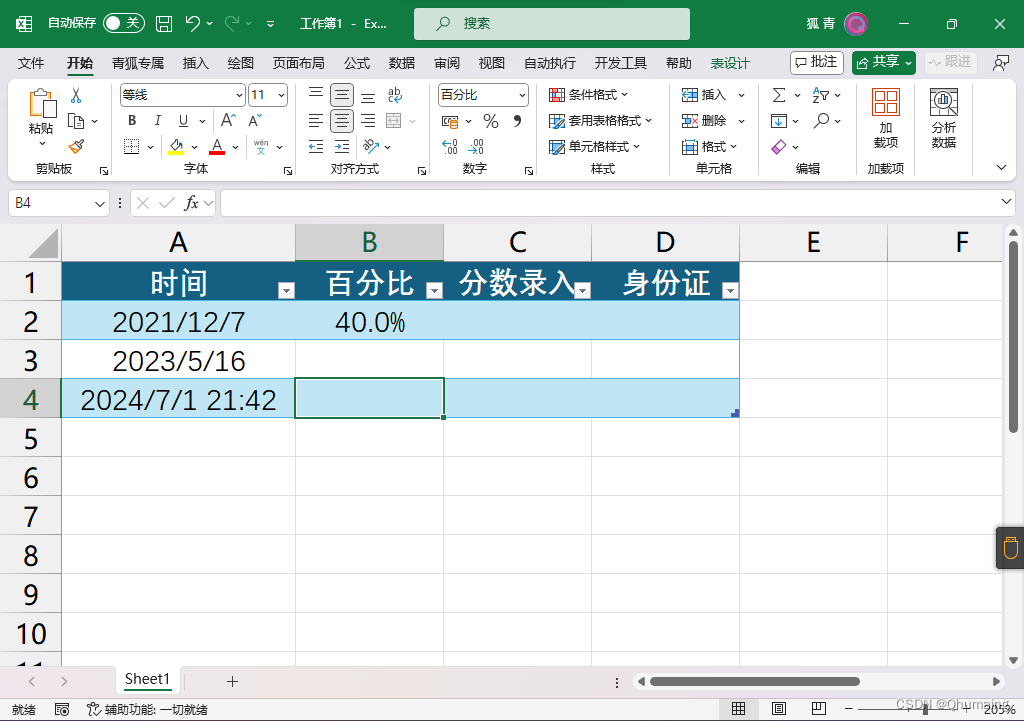Activate the format painter

[77, 147]
